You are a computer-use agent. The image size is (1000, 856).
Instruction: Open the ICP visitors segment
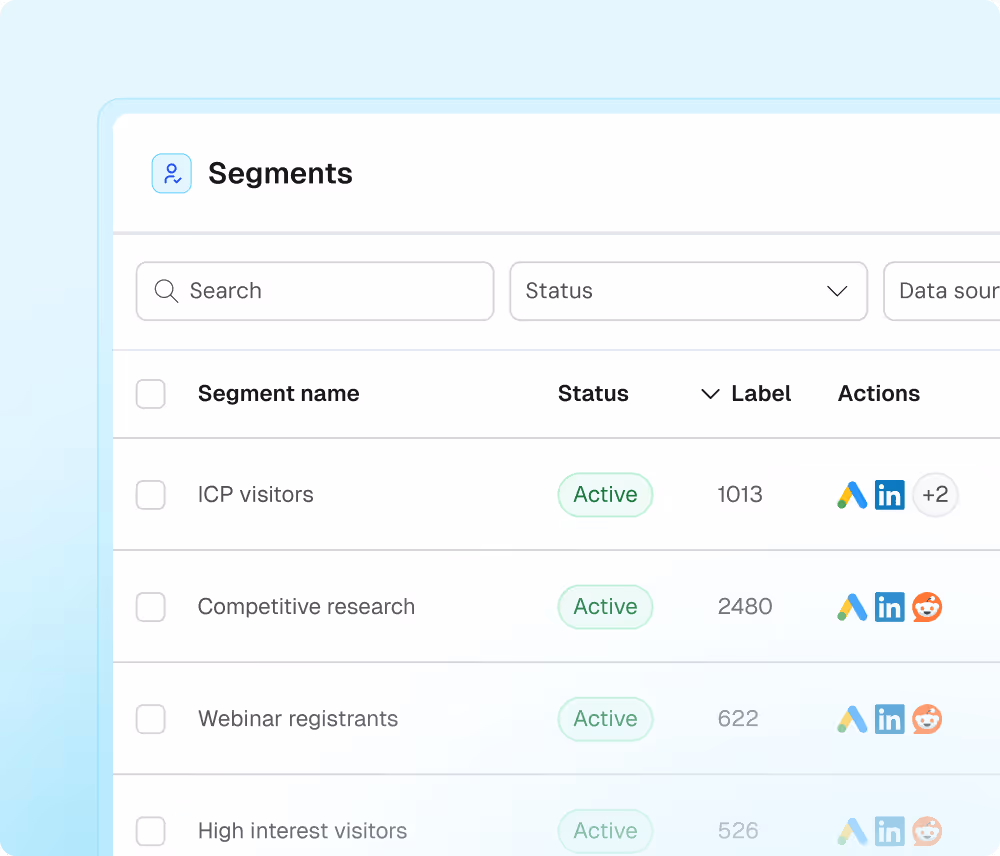pyautogui.click(x=256, y=495)
